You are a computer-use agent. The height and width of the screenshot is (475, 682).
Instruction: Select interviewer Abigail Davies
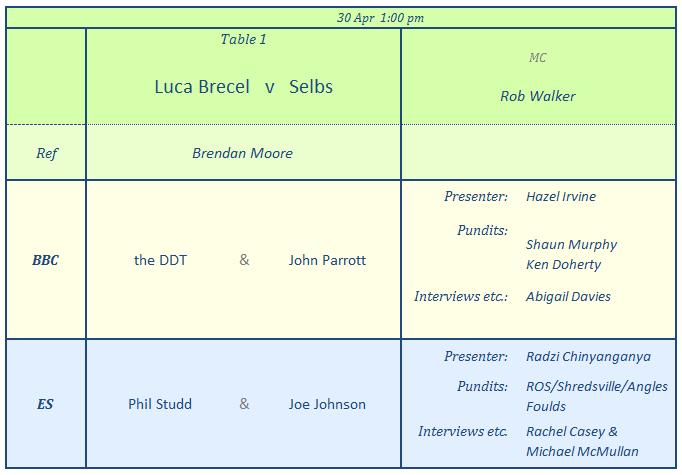(568, 297)
